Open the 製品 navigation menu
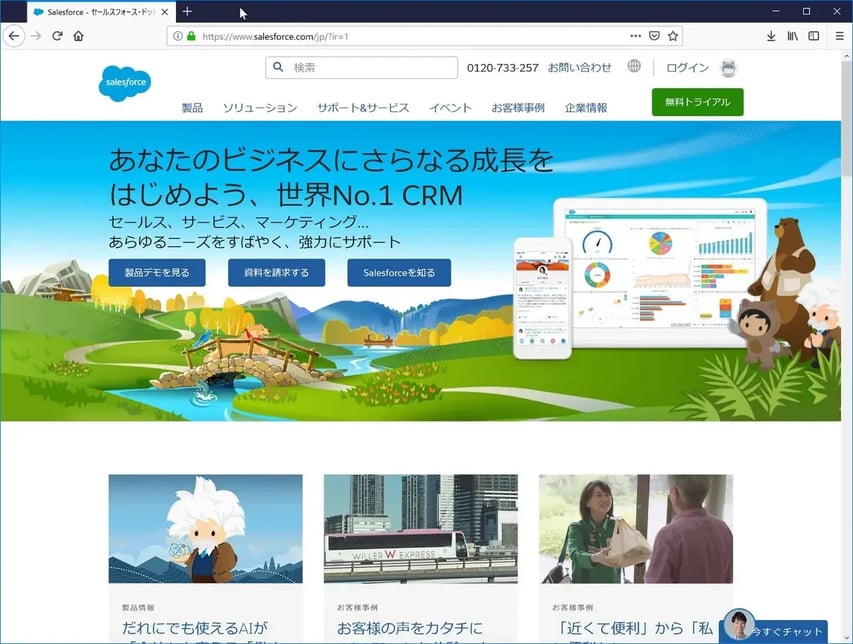 (x=192, y=108)
